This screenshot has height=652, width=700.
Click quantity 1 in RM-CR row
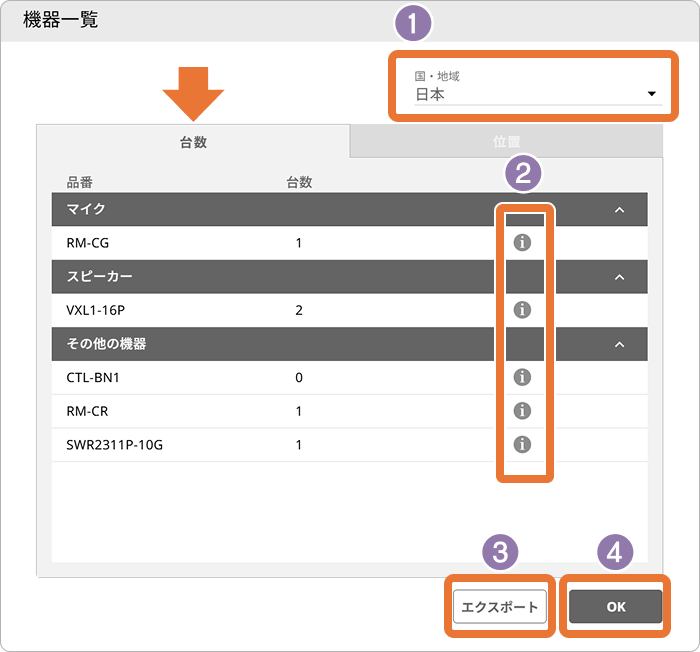[x=299, y=411]
